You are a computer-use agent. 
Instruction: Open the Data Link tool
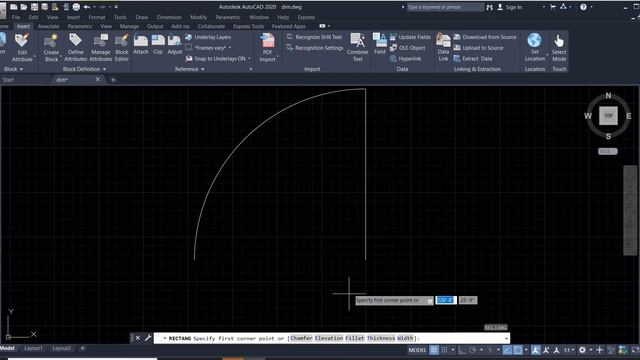[443, 47]
